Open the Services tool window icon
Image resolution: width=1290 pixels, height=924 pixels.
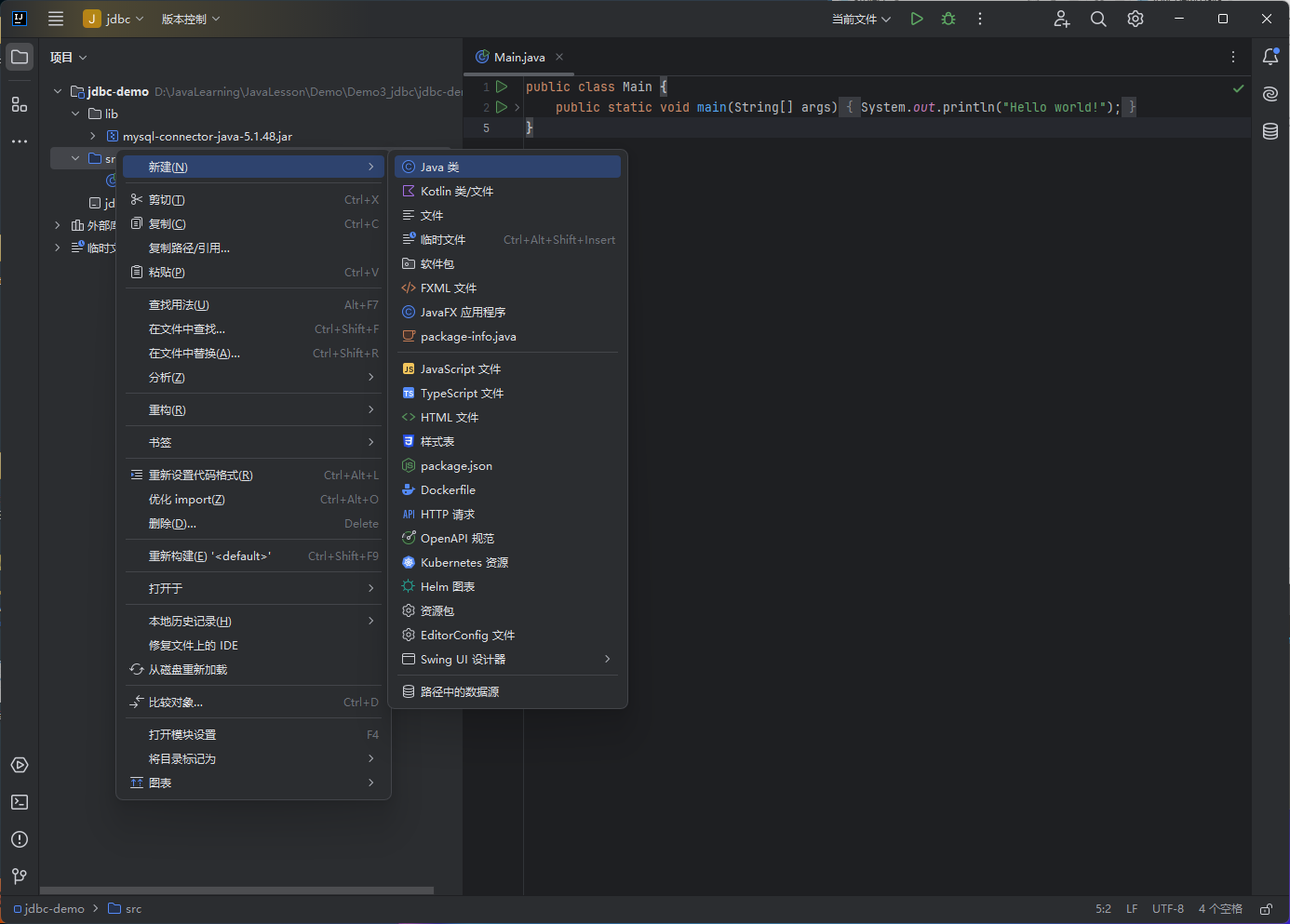[20, 765]
